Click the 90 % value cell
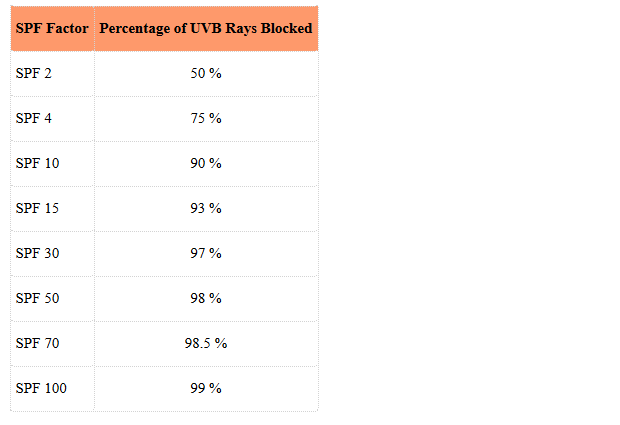This screenshot has width=620, height=425. (206, 164)
